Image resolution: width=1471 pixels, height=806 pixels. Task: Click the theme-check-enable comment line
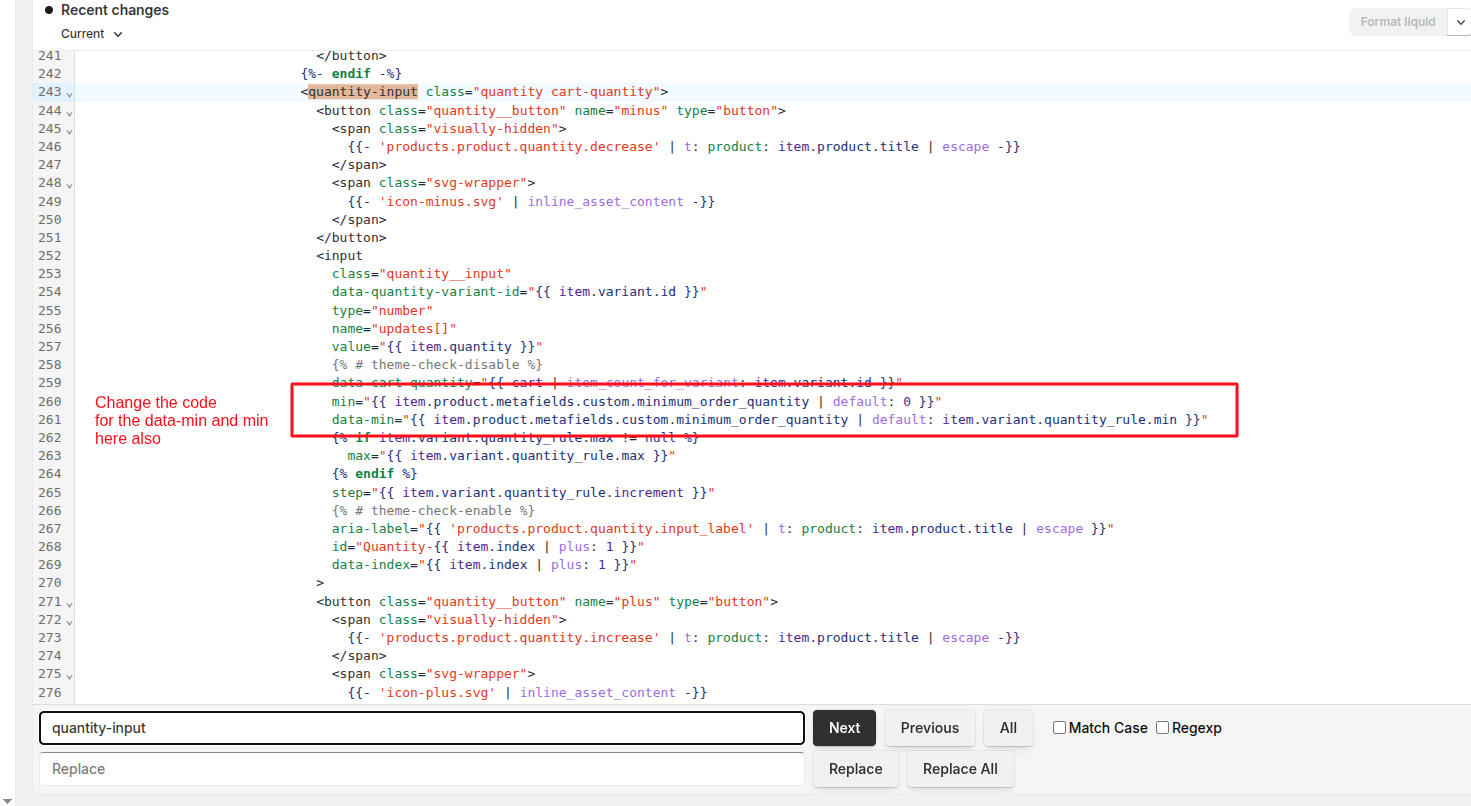pos(433,510)
